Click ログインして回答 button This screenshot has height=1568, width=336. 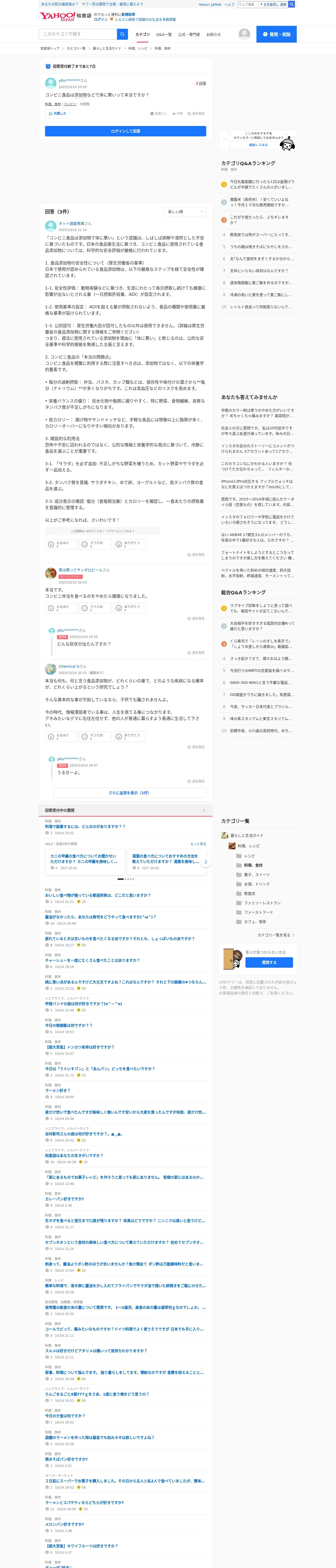126,131
